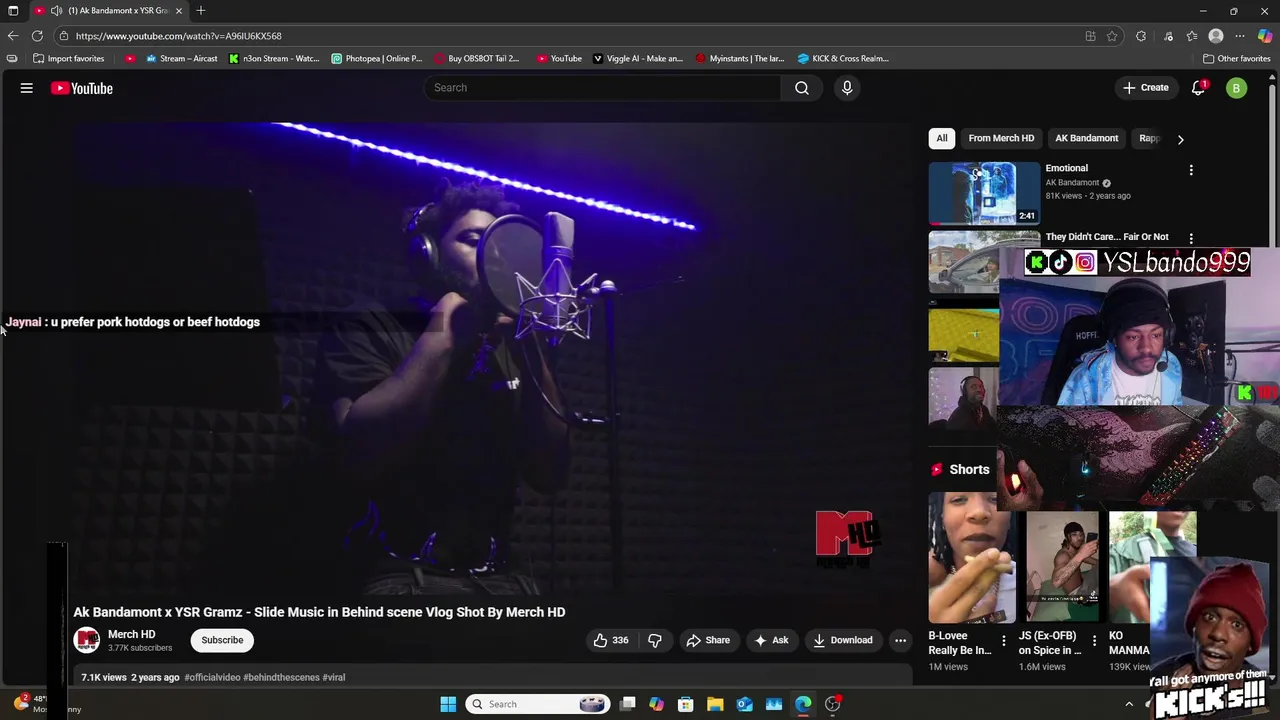Open the JS (Ex-OFB) short thumbnail
Screen dimensions: 1280x720
(x=1062, y=565)
